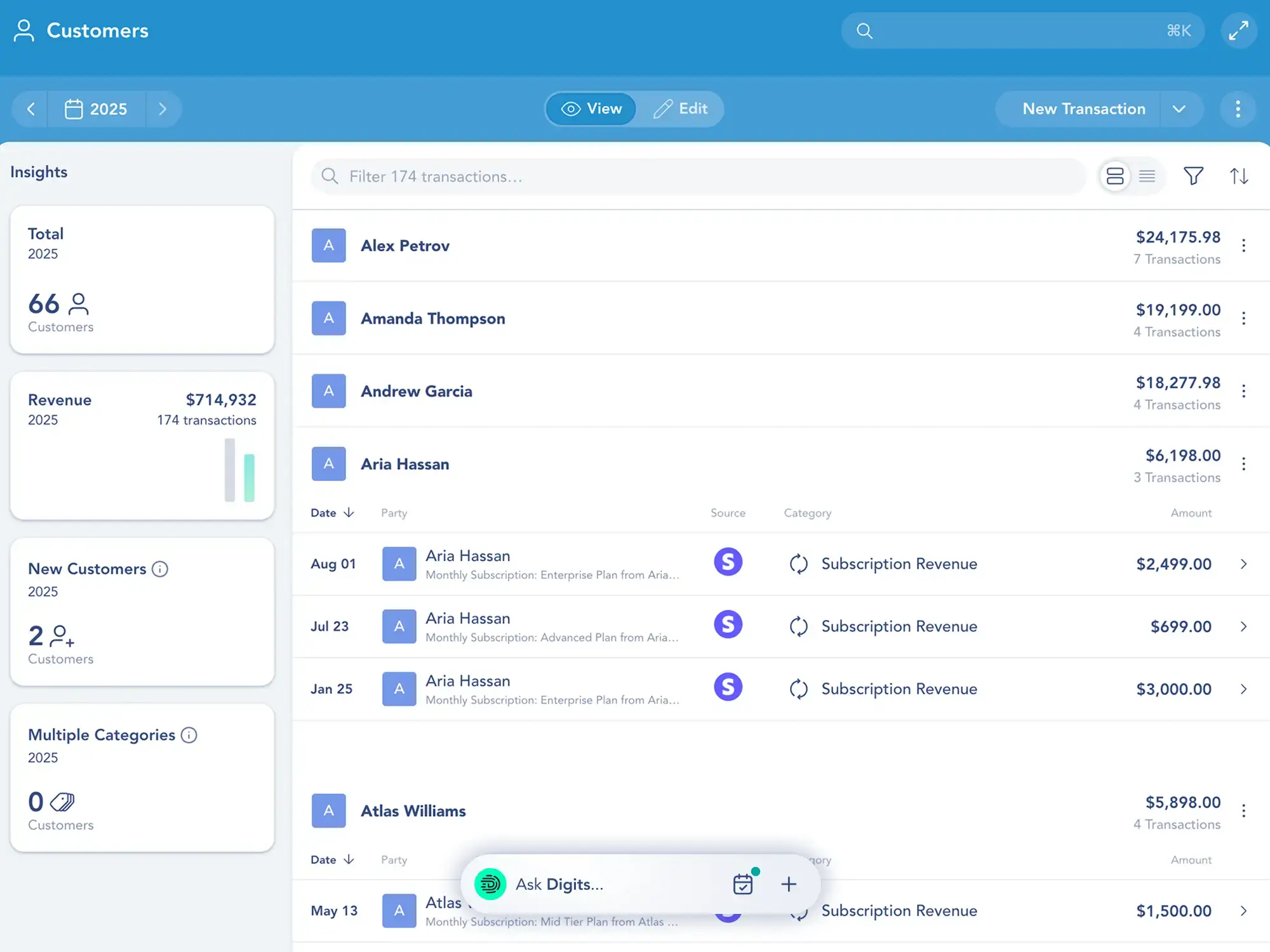Switch to View mode
The height and width of the screenshot is (952, 1270).
[591, 109]
